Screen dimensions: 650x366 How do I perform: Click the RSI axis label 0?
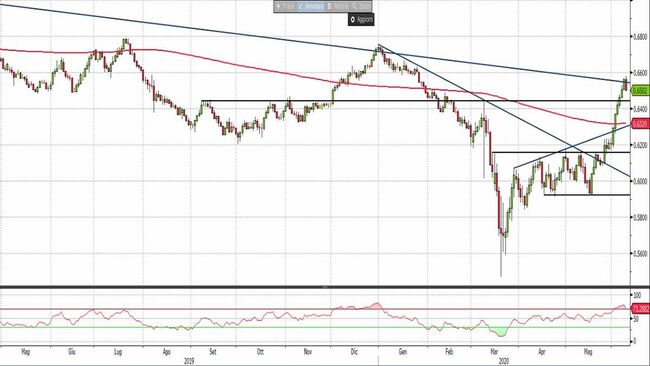click(635, 341)
